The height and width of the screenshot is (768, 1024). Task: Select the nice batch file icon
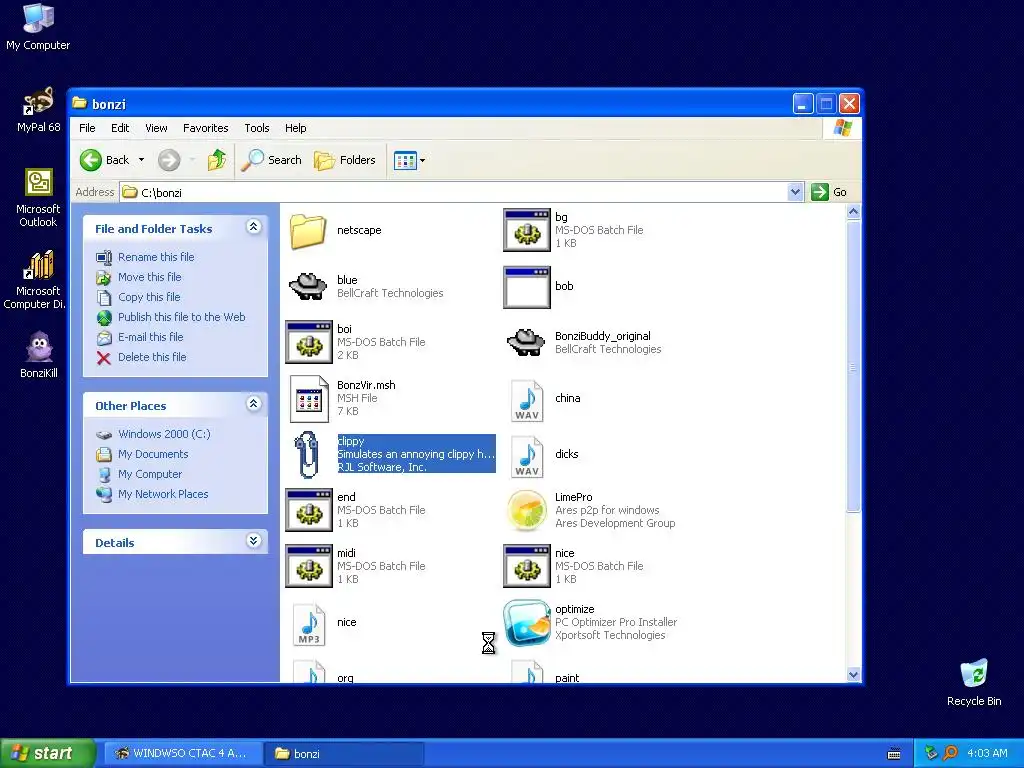(527, 566)
